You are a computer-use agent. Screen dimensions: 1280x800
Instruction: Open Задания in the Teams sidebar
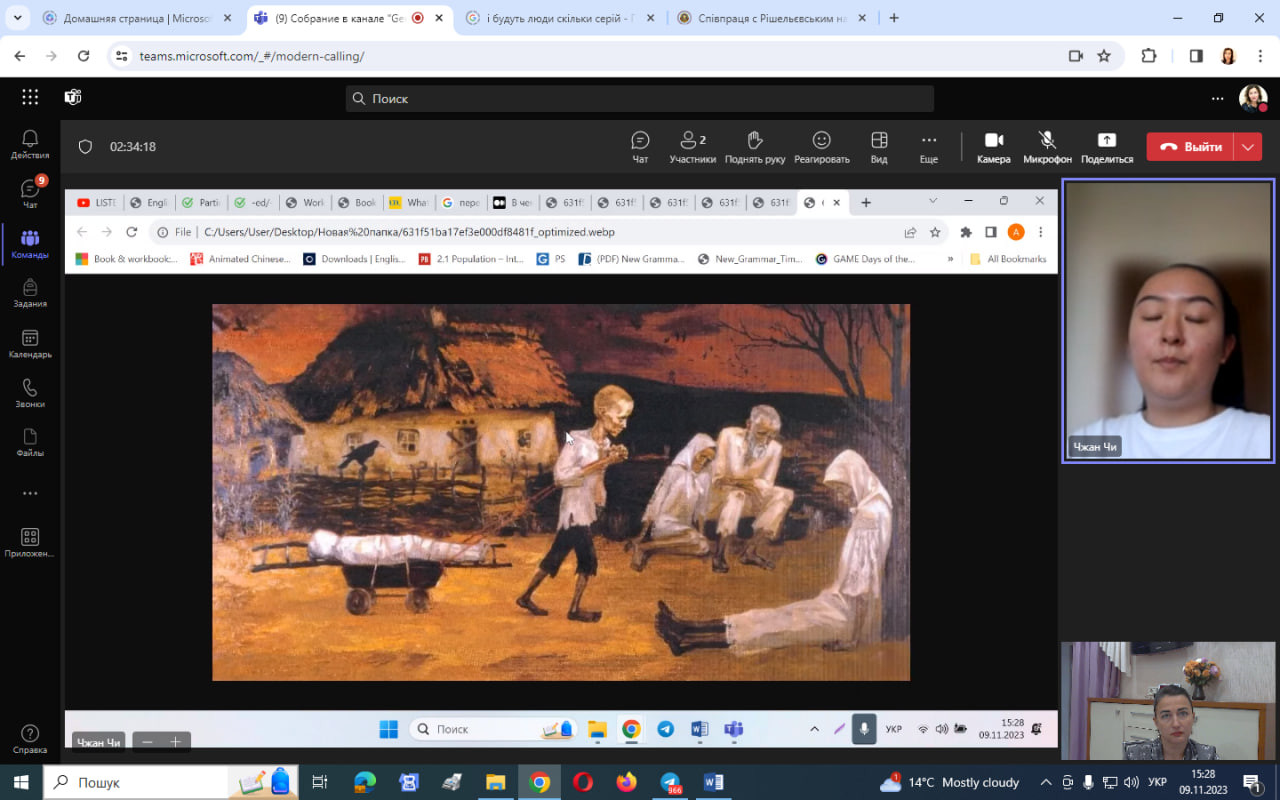click(30, 293)
